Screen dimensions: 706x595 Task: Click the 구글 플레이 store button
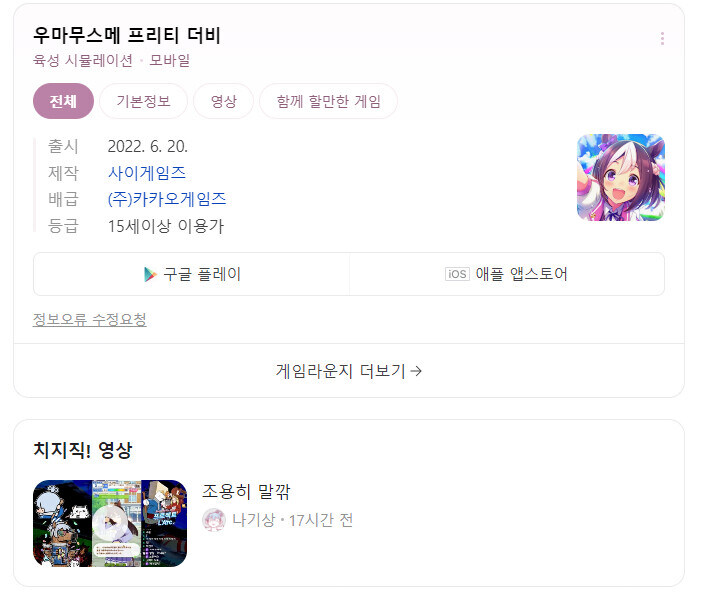point(192,274)
